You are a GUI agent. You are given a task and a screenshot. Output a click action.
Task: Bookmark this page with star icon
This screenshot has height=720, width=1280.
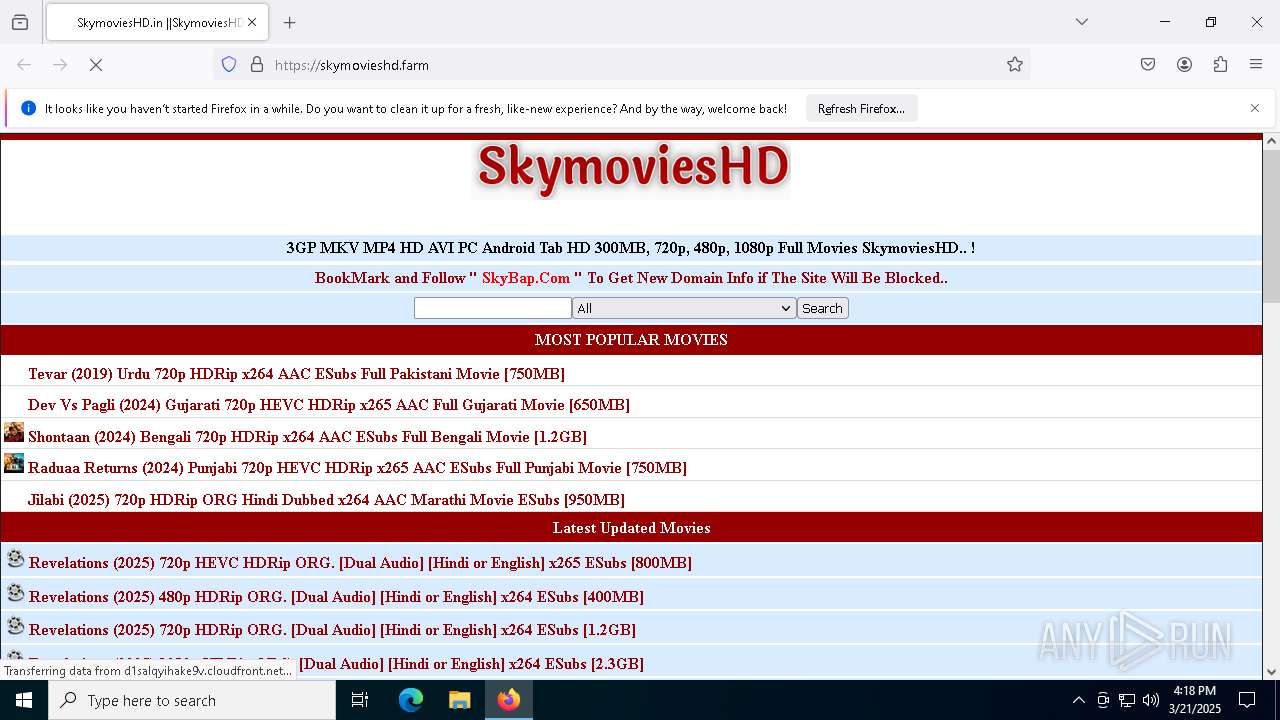pyautogui.click(x=1015, y=64)
